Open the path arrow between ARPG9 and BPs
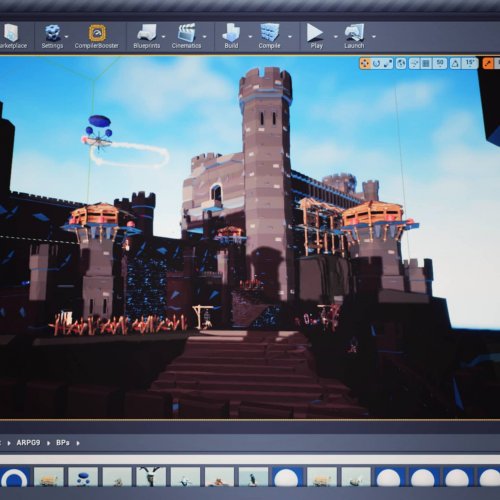 click(x=49, y=443)
